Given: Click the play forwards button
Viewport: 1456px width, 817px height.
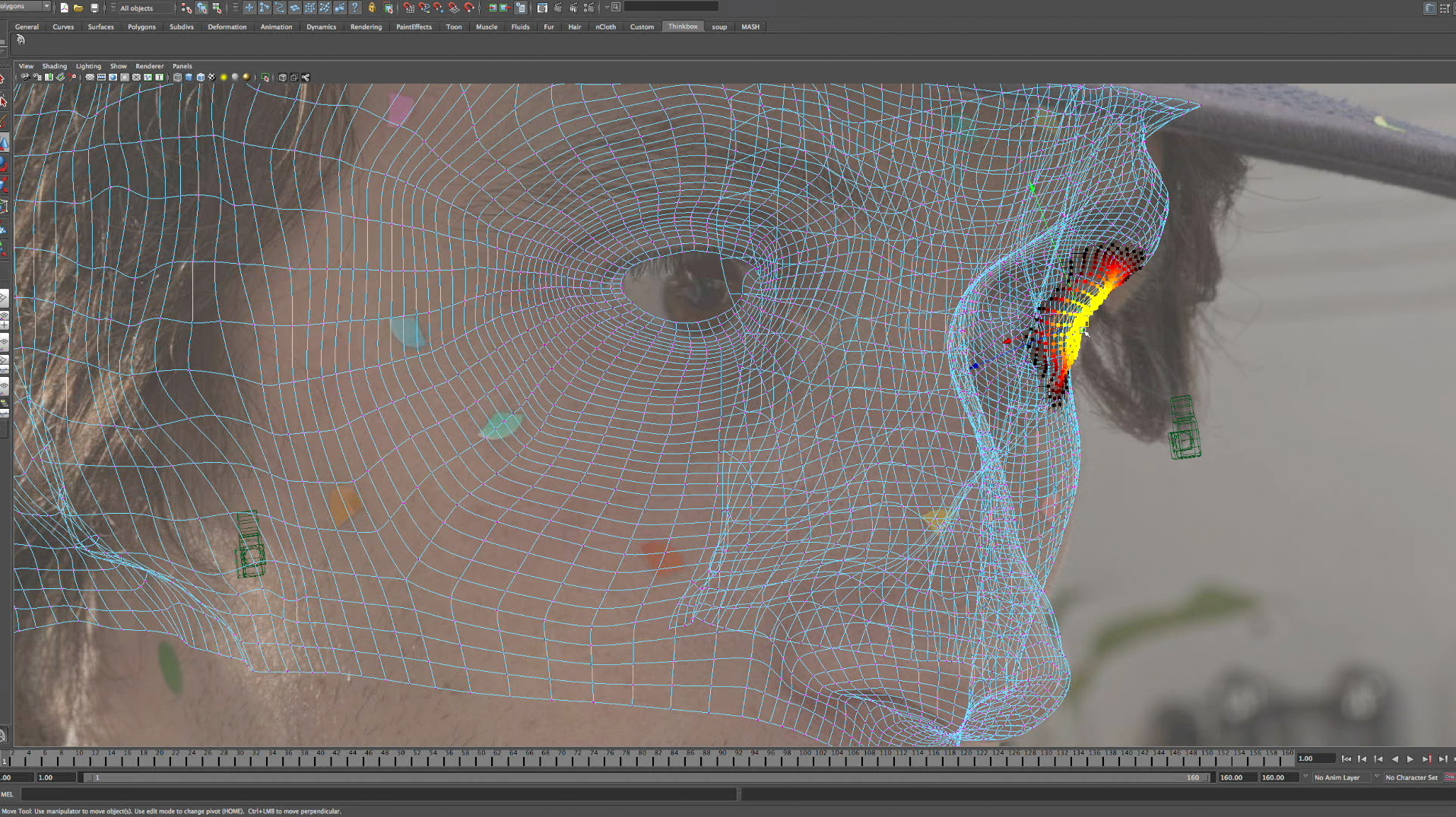Looking at the screenshot, I should [x=1410, y=758].
